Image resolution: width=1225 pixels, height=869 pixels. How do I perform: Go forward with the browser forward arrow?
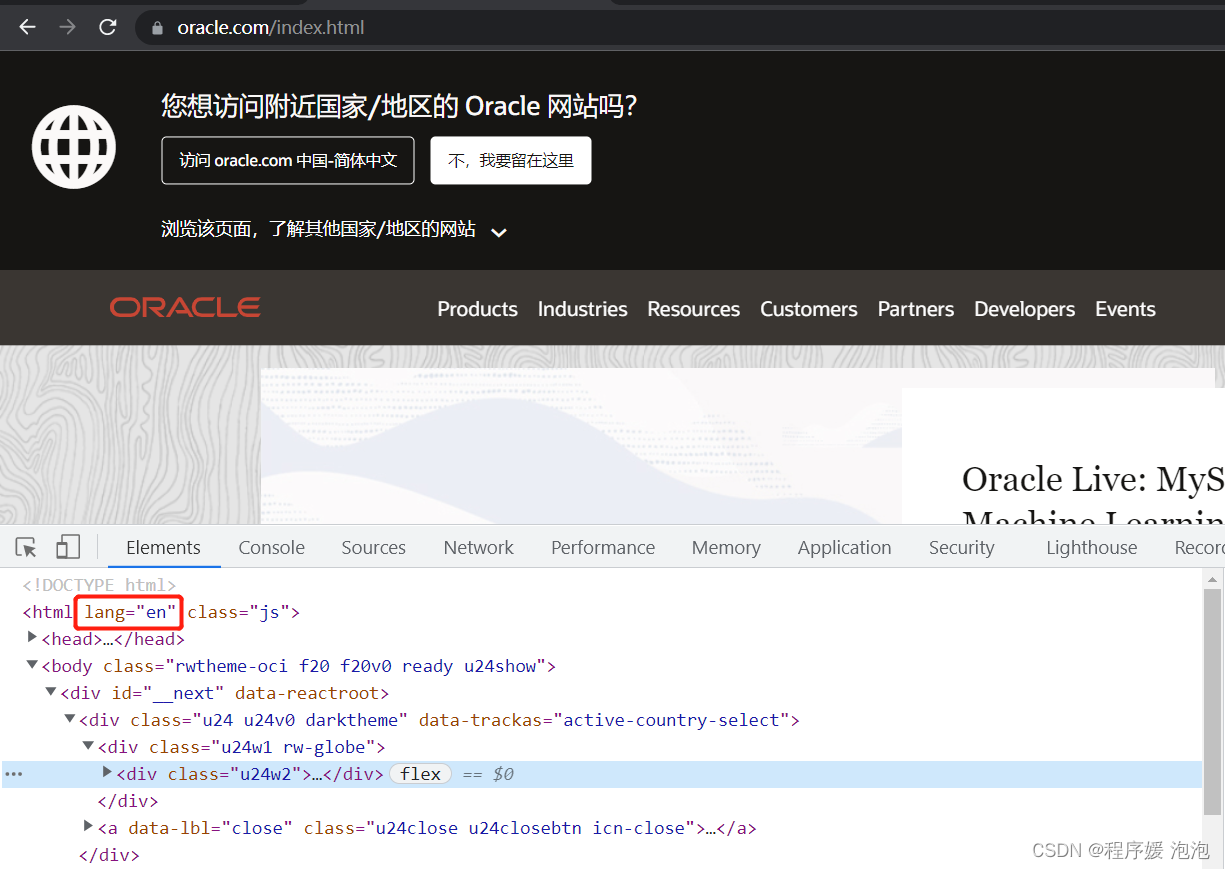click(x=68, y=27)
